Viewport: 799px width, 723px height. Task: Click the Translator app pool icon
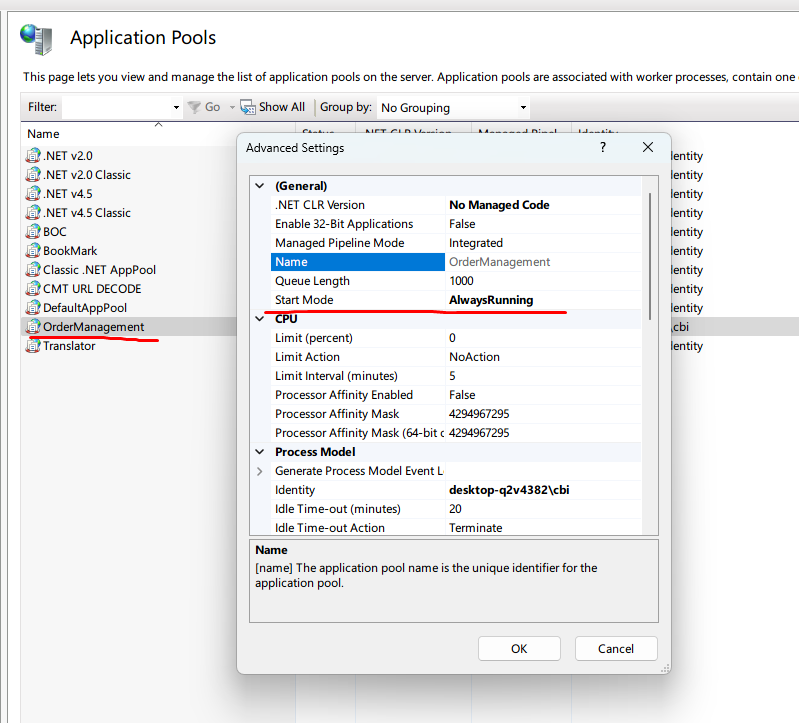coord(33,345)
